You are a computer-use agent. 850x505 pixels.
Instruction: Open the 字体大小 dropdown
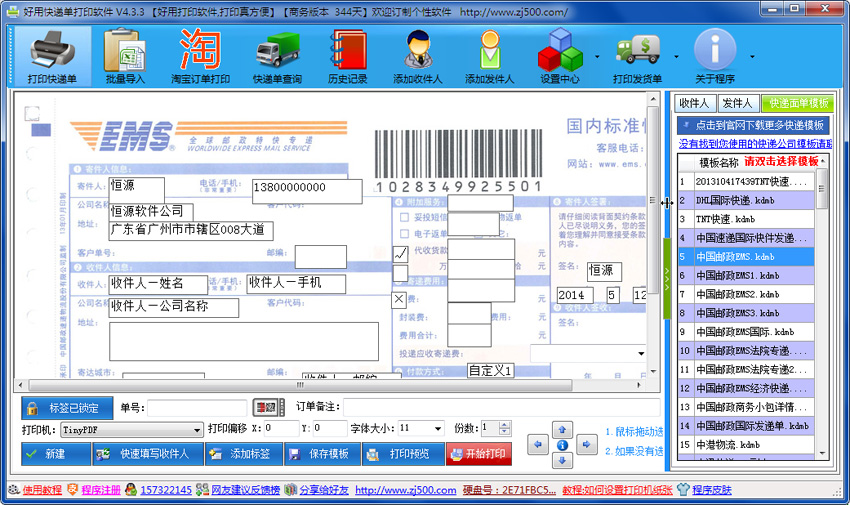pos(437,429)
